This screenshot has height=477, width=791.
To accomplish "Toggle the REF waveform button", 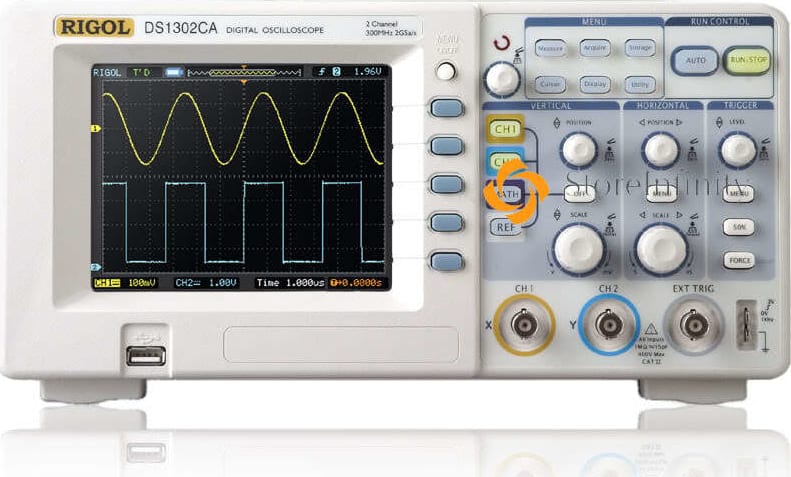I will 506,227.
